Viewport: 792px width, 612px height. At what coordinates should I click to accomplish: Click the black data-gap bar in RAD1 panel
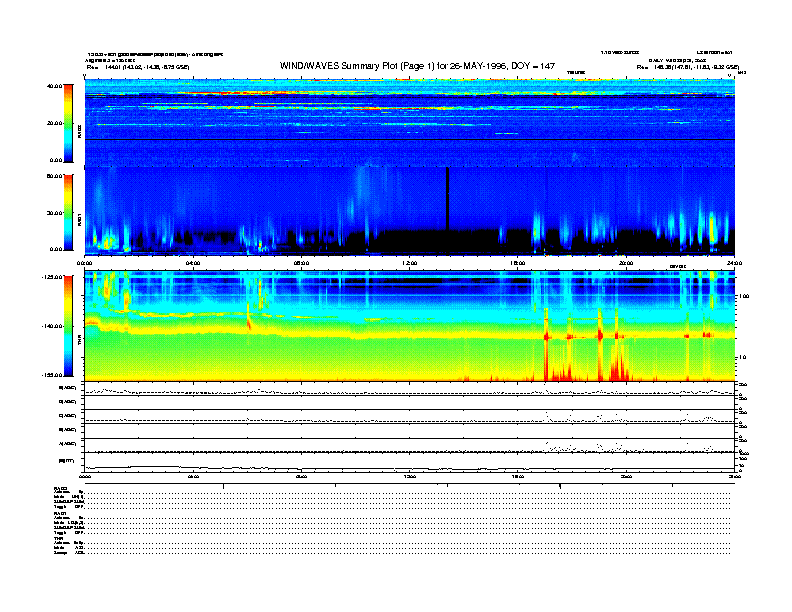(448, 199)
